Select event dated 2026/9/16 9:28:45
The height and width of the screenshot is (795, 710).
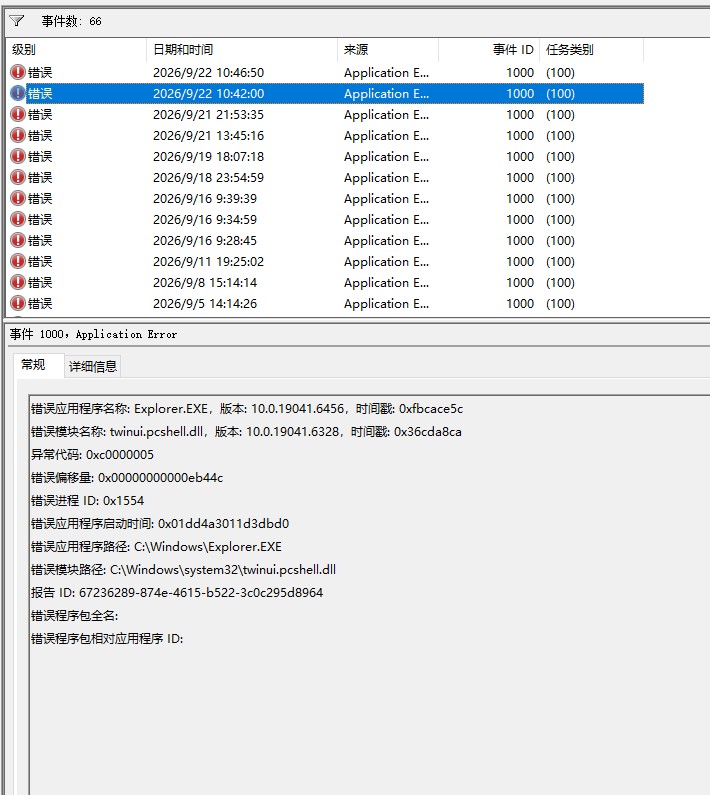tap(325, 240)
